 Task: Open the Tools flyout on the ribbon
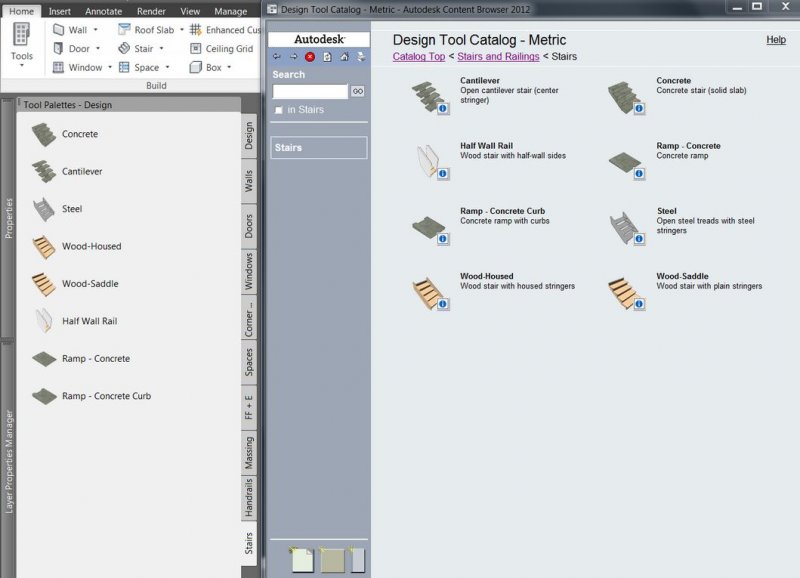[20, 62]
